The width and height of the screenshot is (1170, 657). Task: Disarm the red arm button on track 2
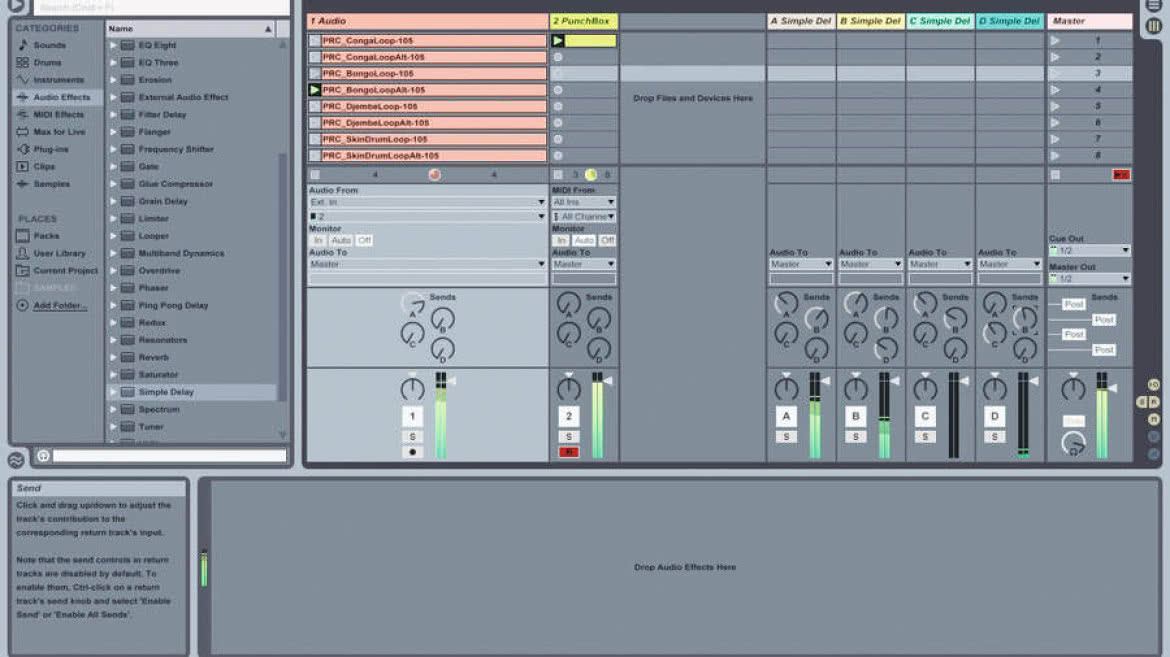[x=569, y=452]
